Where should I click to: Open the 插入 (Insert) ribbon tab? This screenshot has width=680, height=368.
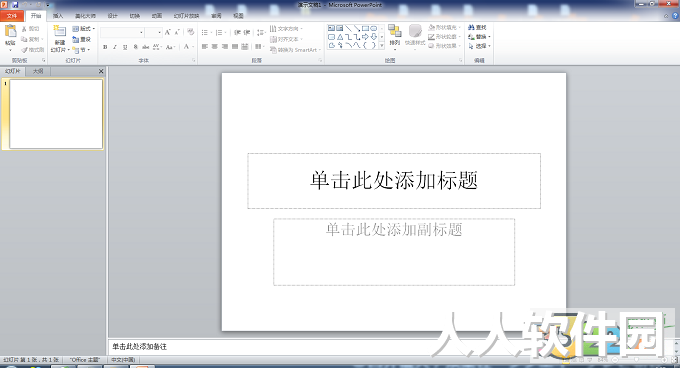[58, 16]
